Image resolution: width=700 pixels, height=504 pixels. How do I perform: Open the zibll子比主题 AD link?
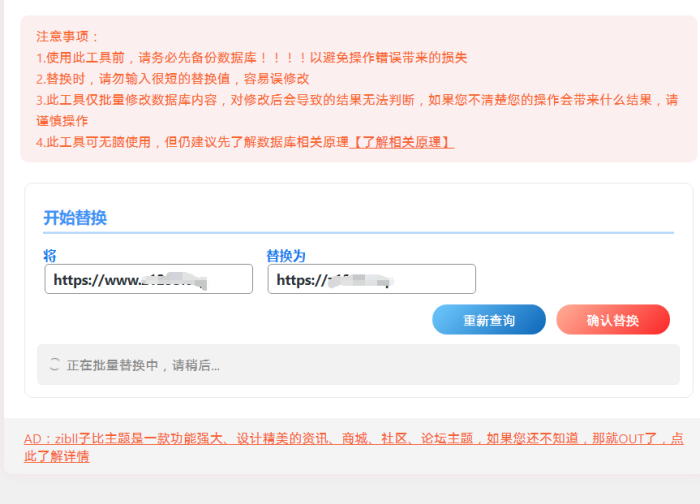[x=354, y=447]
